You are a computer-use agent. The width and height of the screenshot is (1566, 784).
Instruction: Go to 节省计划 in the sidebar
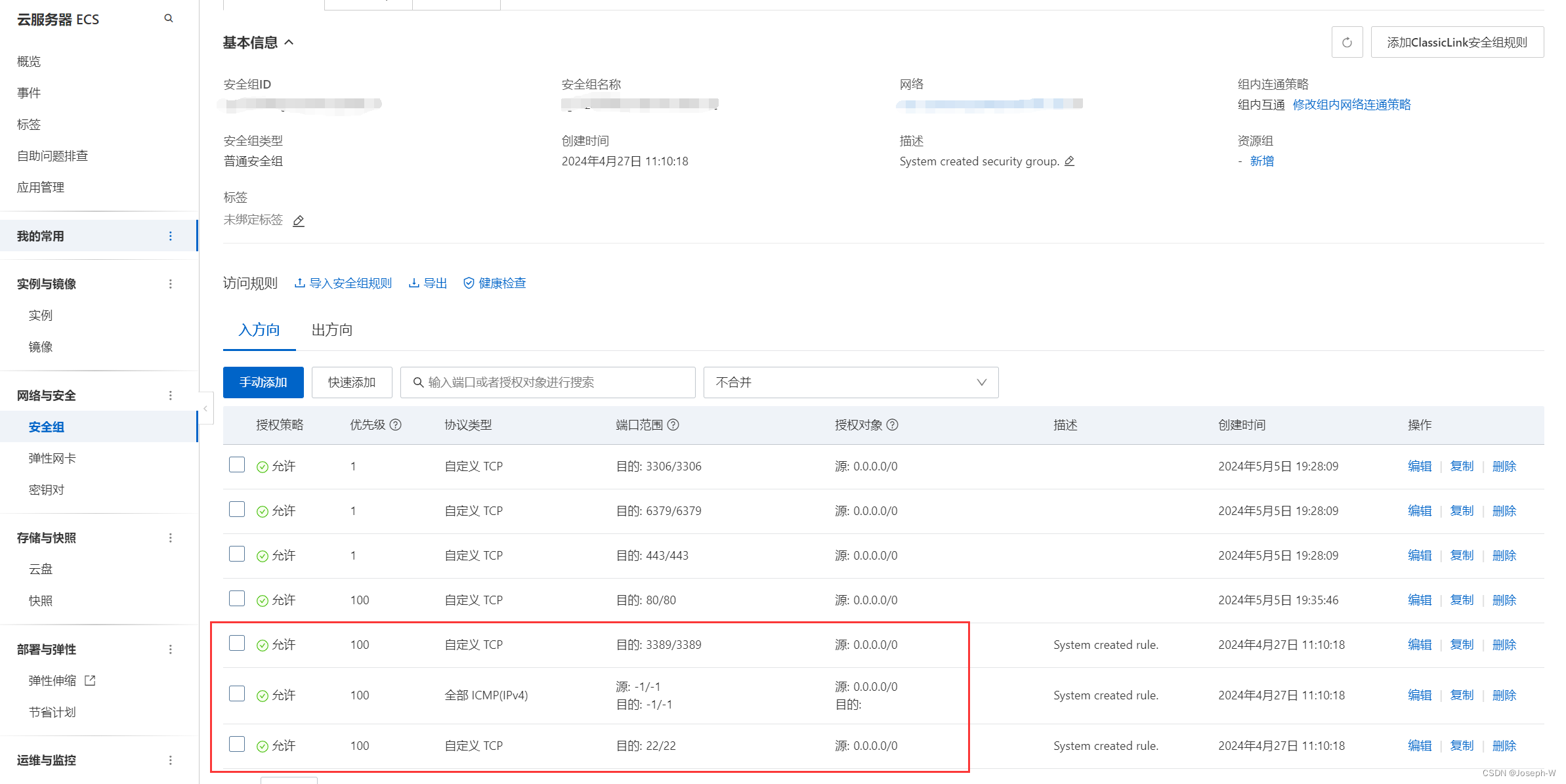53,712
